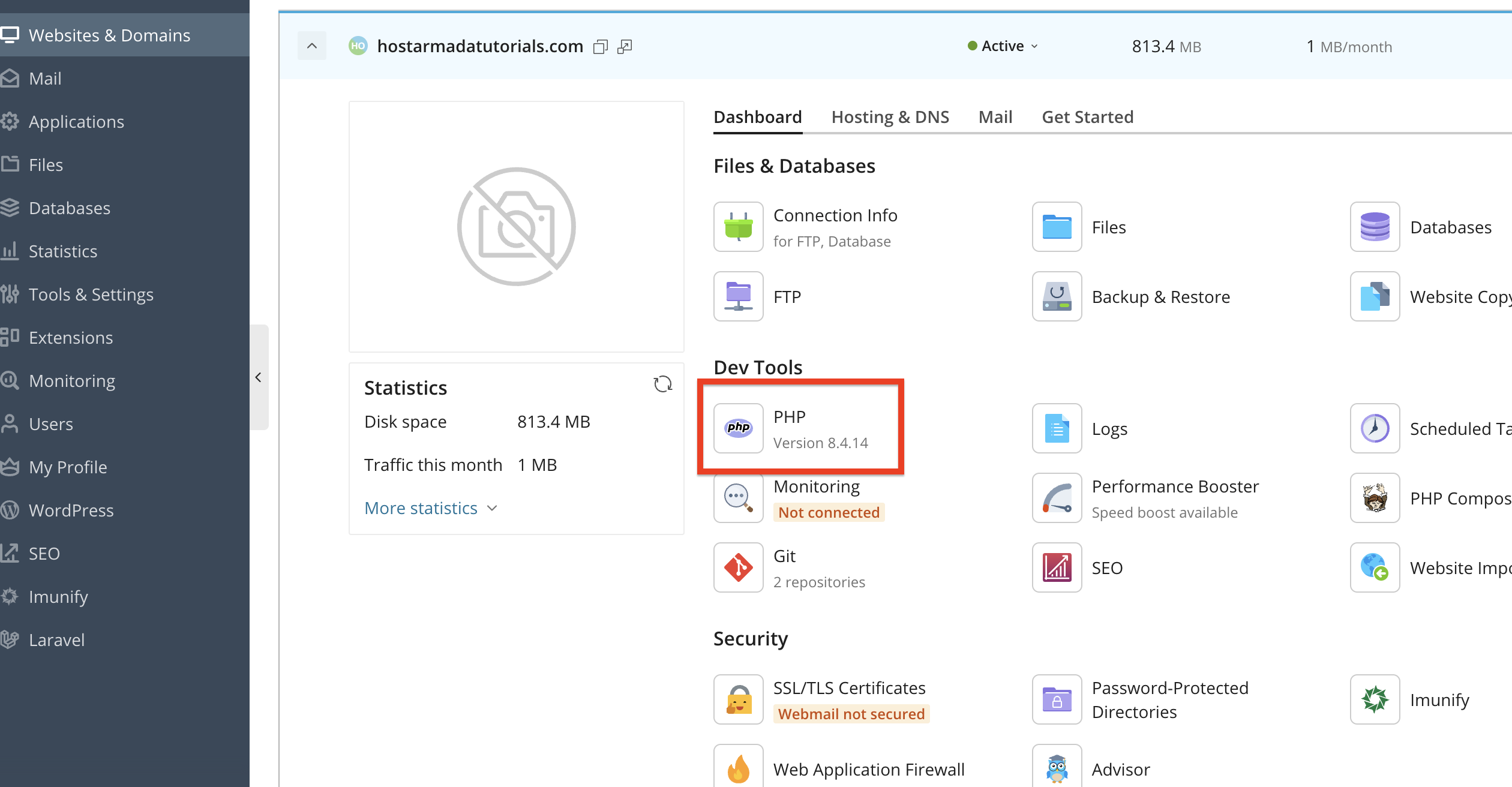Open PHP settings icon in Dev Tools
Viewport: 1512px width, 787px height.
point(738,428)
